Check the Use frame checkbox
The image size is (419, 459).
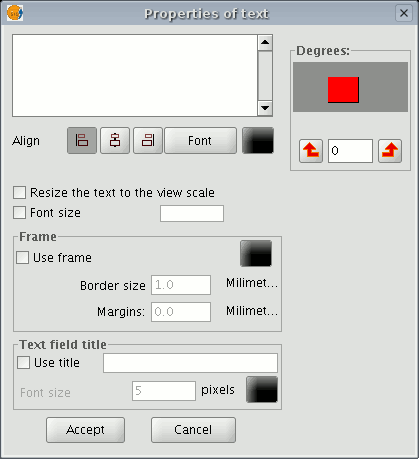[22, 258]
